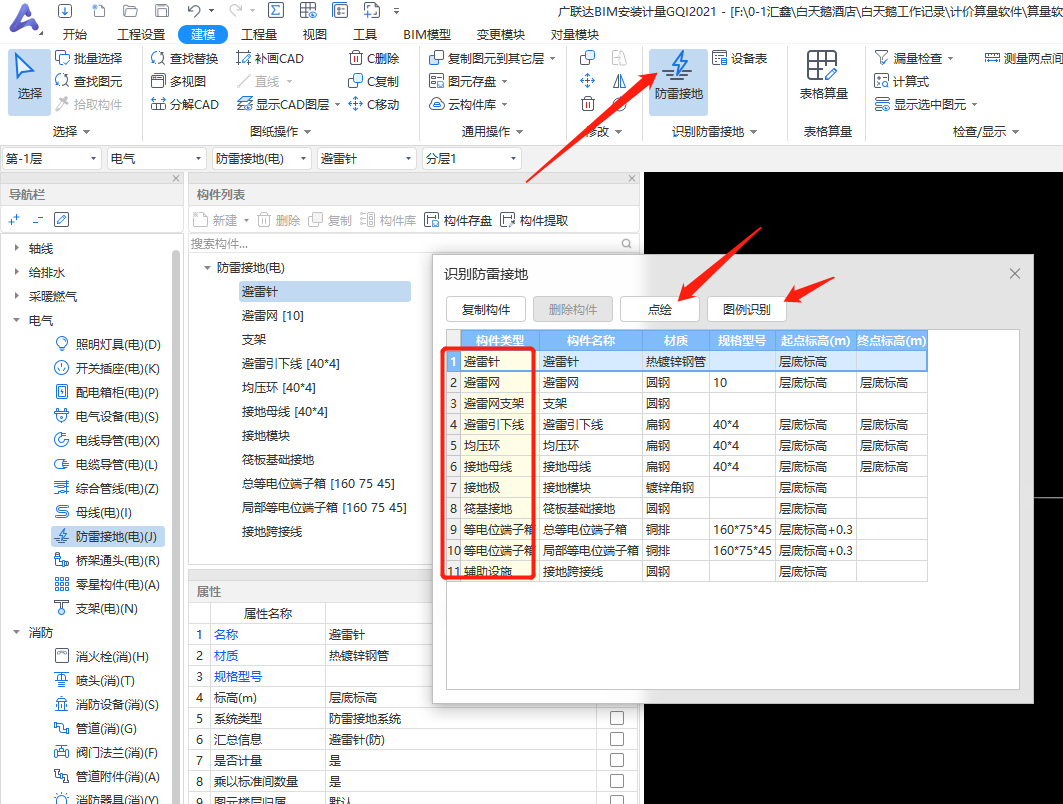Select 照明灯具(电)(D) in navigation
The height and width of the screenshot is (804, 1063).
(x=107, y=344)
